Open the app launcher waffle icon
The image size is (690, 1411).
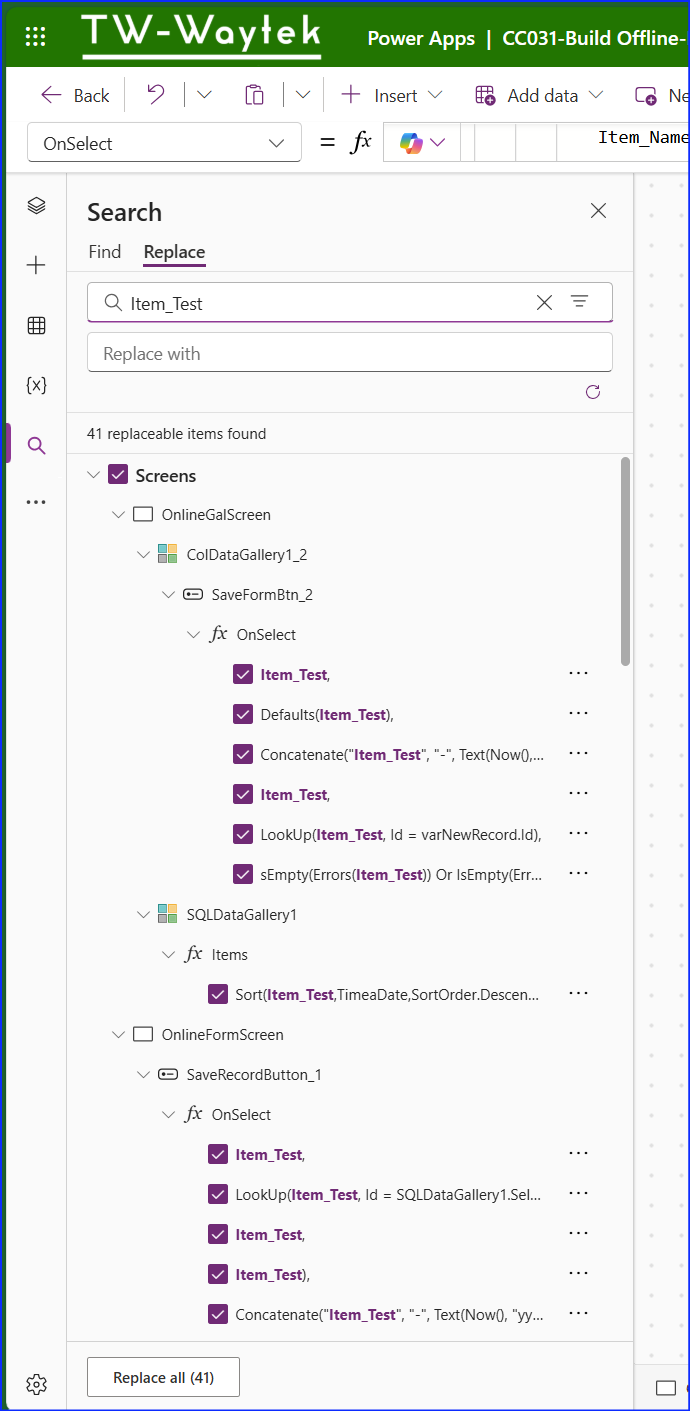point(35,37)
